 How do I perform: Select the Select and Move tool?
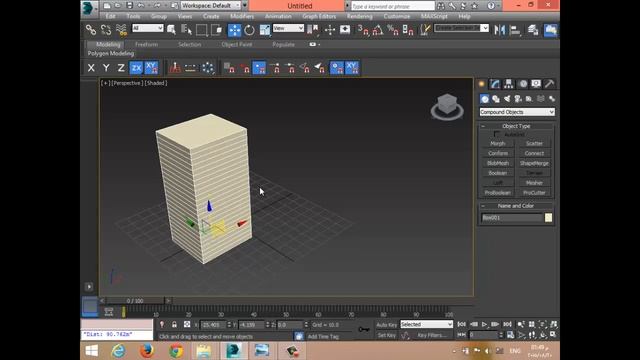point(234,30)
